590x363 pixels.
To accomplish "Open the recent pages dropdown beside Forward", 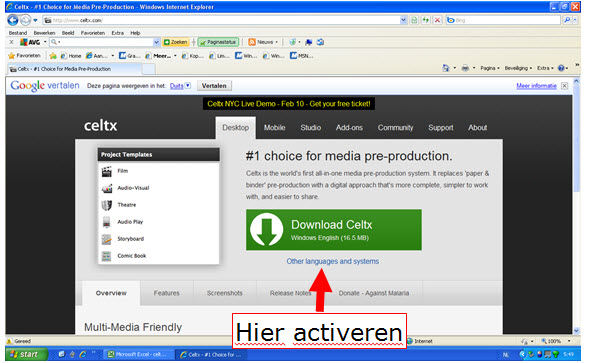I will coord(35,20).
